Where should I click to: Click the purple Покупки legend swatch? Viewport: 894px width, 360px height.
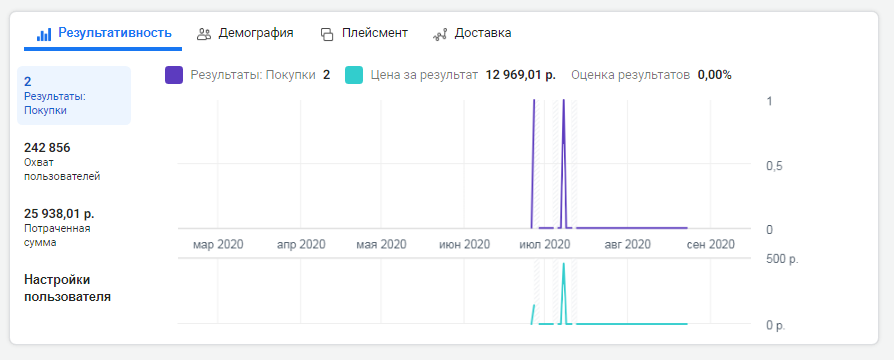174,75
